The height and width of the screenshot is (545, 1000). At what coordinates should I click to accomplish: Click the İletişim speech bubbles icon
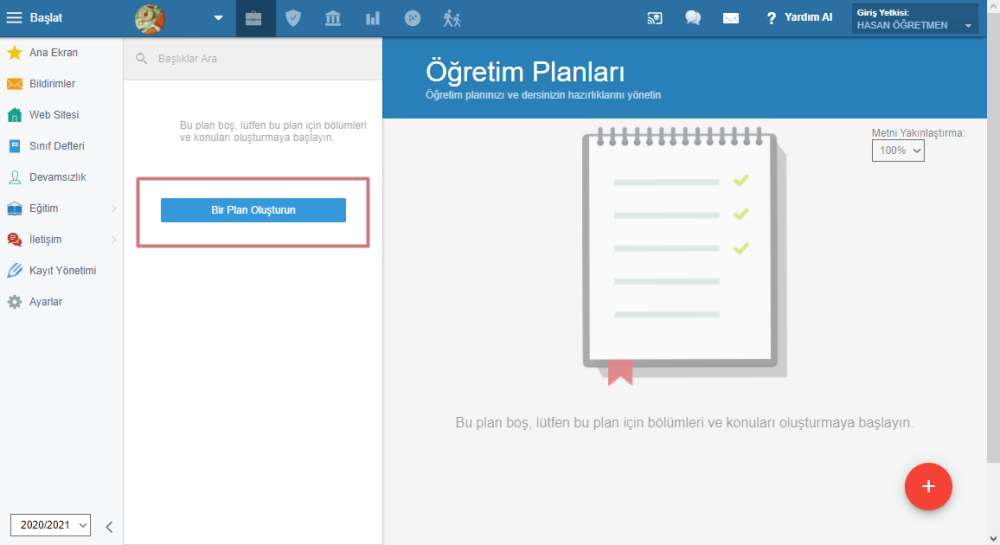(14, 240)
